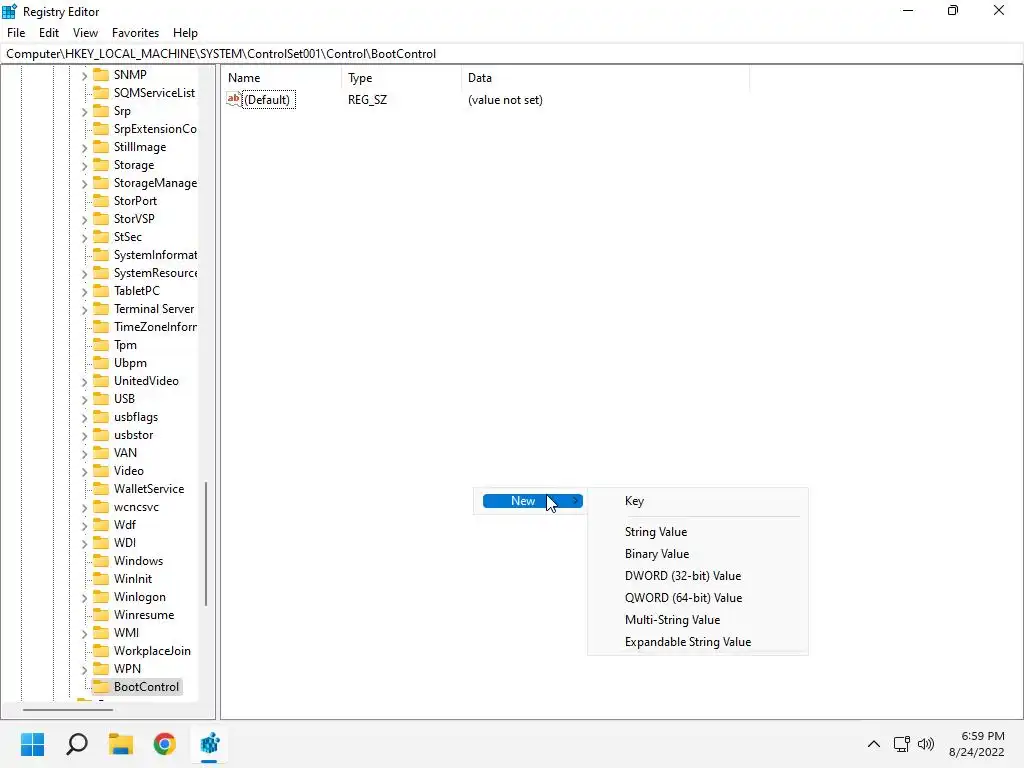
Task: Select the StSec folder icon
Action: click(101, 237)
